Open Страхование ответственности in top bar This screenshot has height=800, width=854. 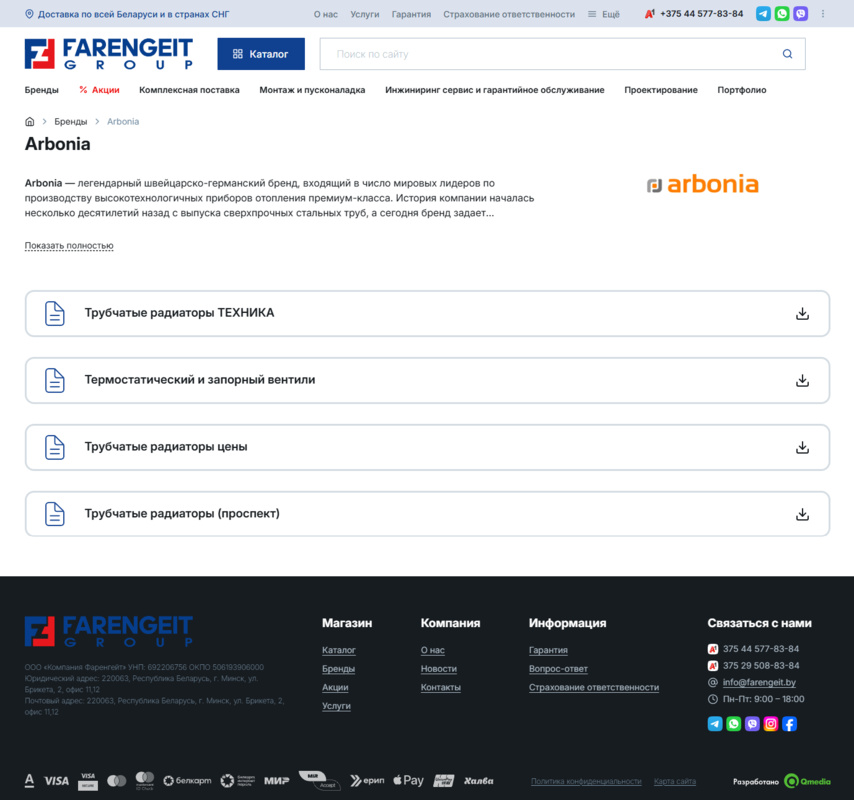(509, 14)
